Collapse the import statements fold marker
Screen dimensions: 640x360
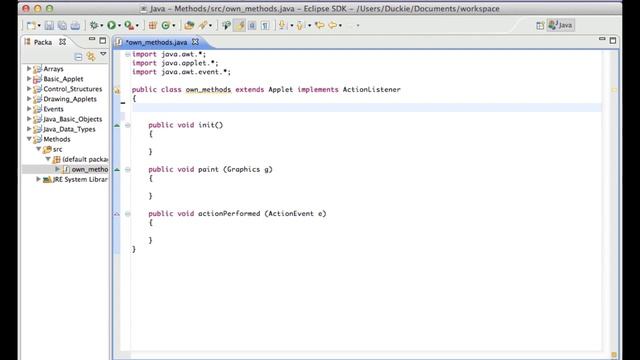tap(128, 54)
